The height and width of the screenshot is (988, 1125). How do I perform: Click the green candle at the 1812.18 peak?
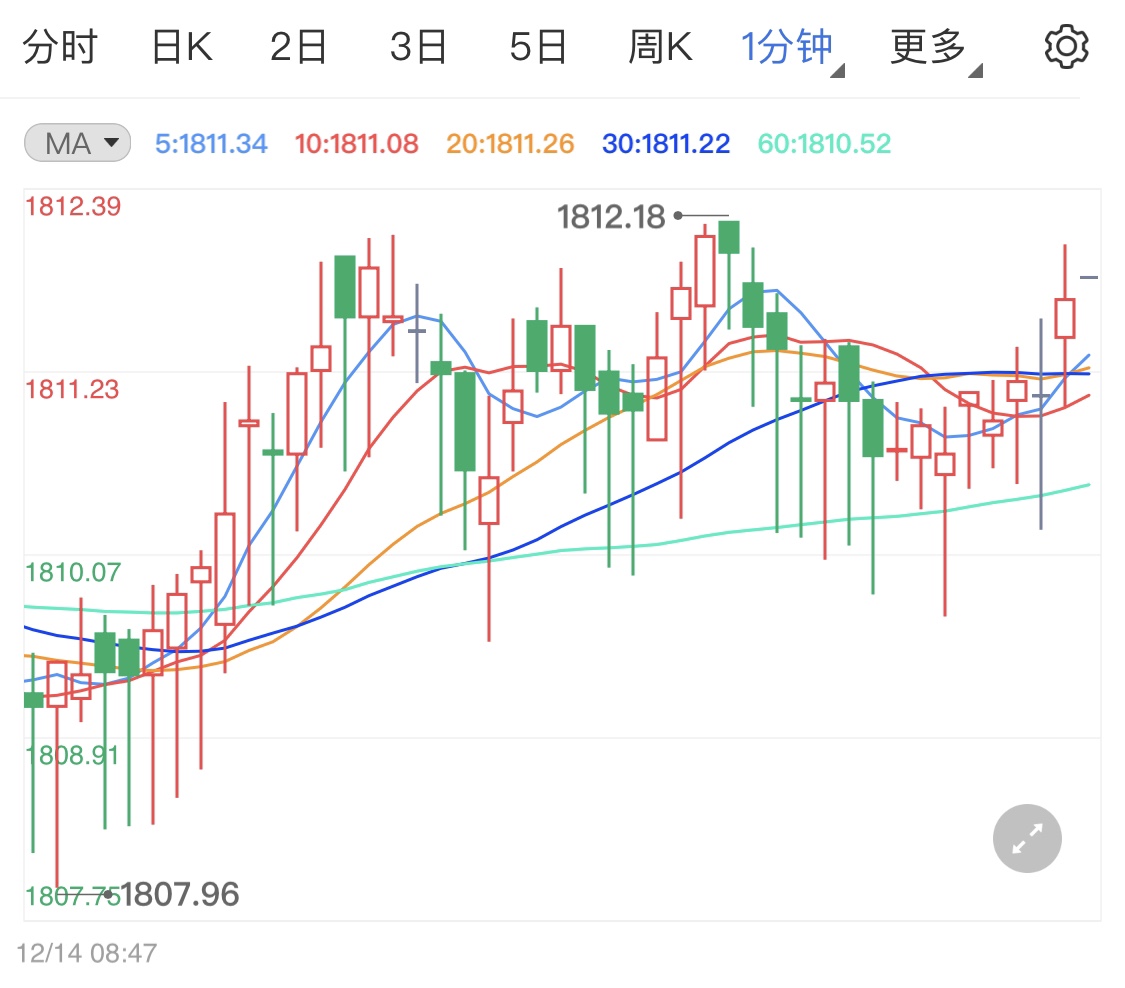(729, 237)
